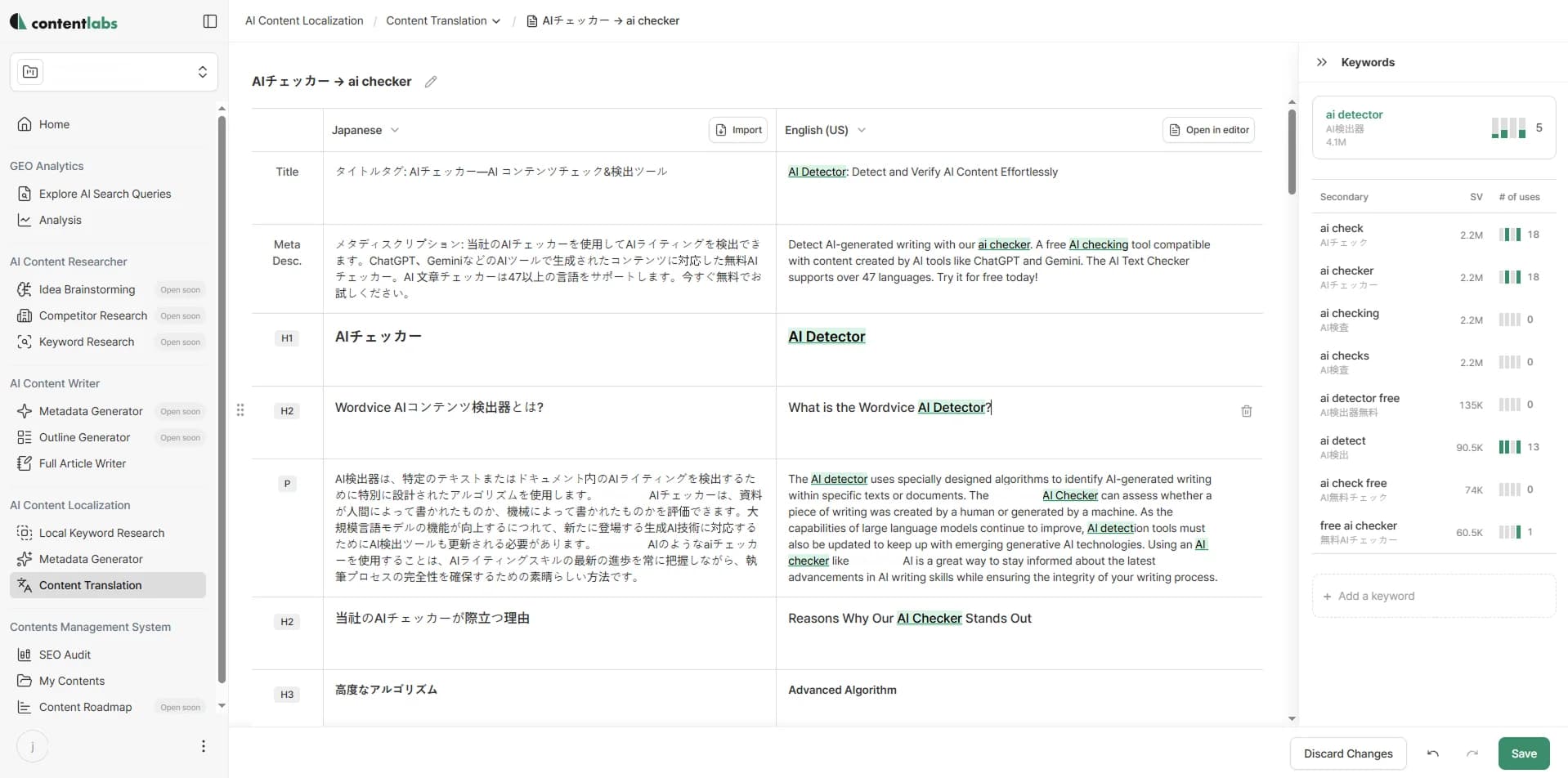The width and height of the screenshot is (1568, 778).
Task: Undo the last change
Action: 1433,753
